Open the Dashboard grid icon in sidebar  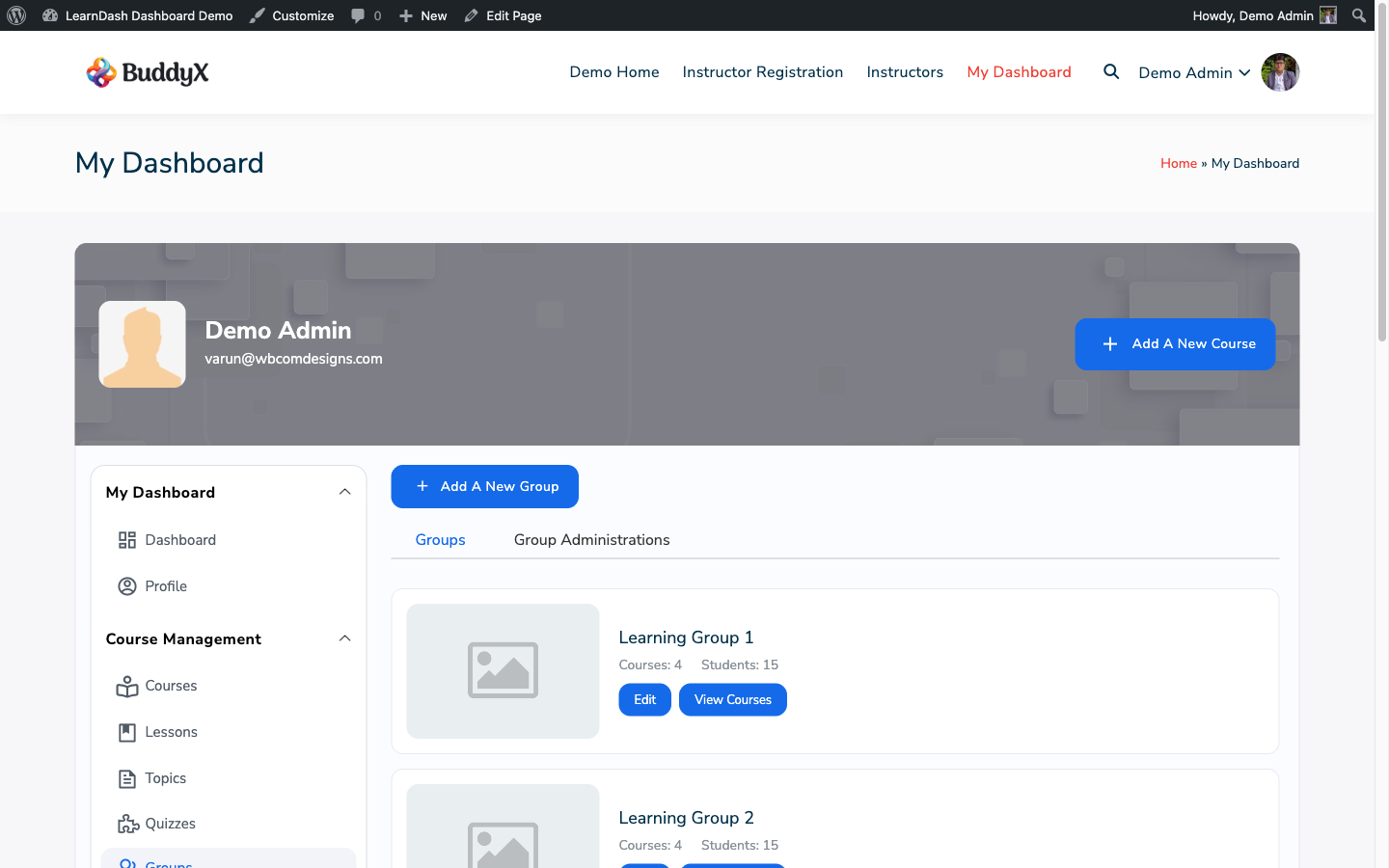point(127,539)
